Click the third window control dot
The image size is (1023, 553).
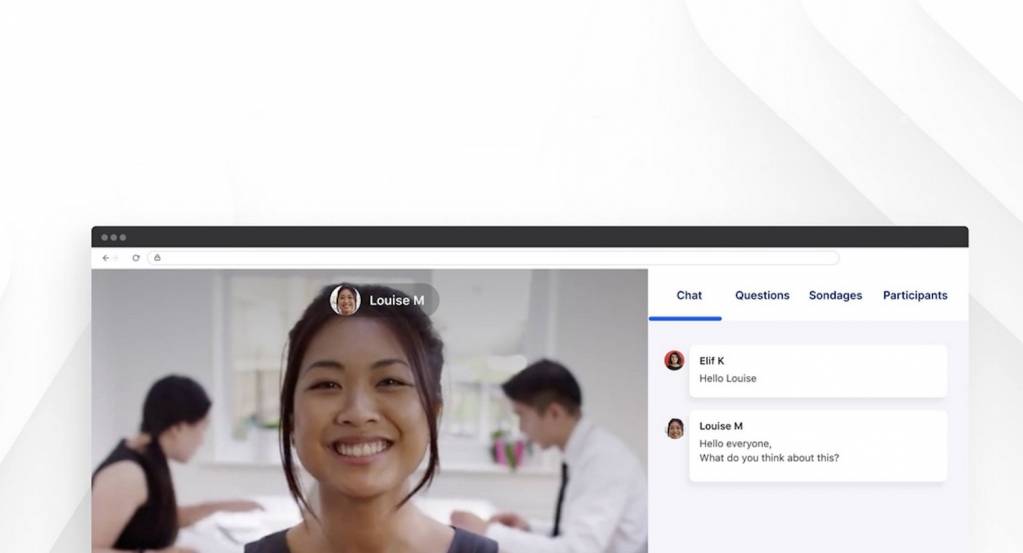pos(122,237)
